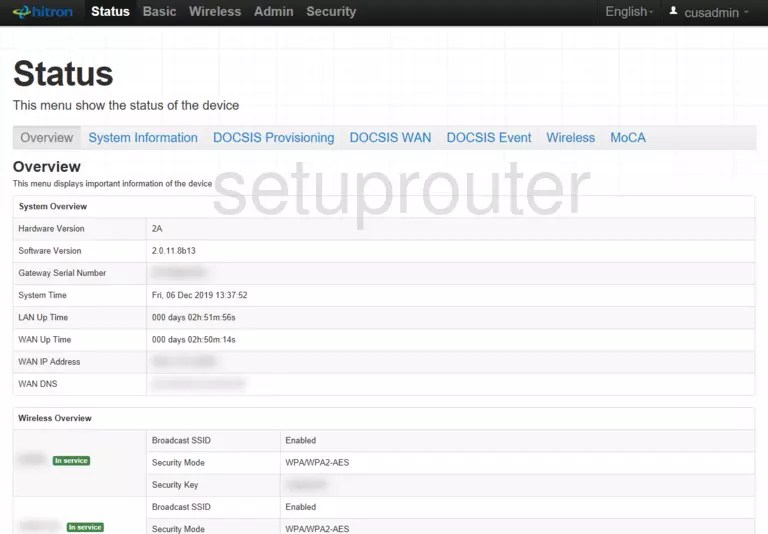
Task: Click the LAN Up Time value
Action: [193, 317]
